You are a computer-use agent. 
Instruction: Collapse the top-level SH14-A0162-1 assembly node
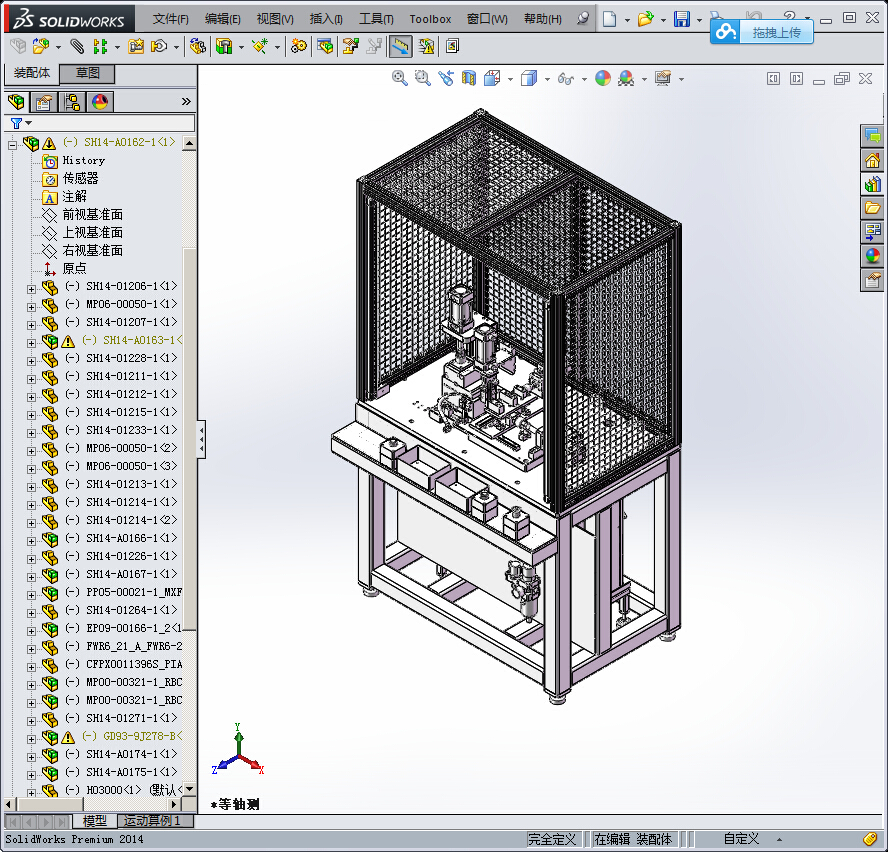pyautogui.click(x=13, y=144)
